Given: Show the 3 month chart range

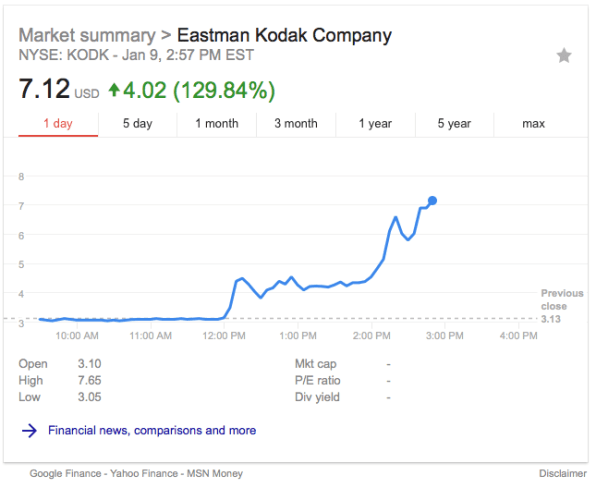Looking at the screenshot, I should tap(296, 124).
